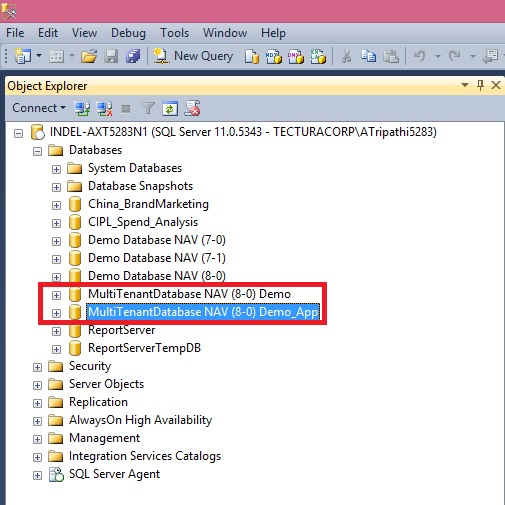The height and width of the screenshot is (505, 505).
Task: Click the Stop square icon in Object Explorer
Action: pos(126,109)
